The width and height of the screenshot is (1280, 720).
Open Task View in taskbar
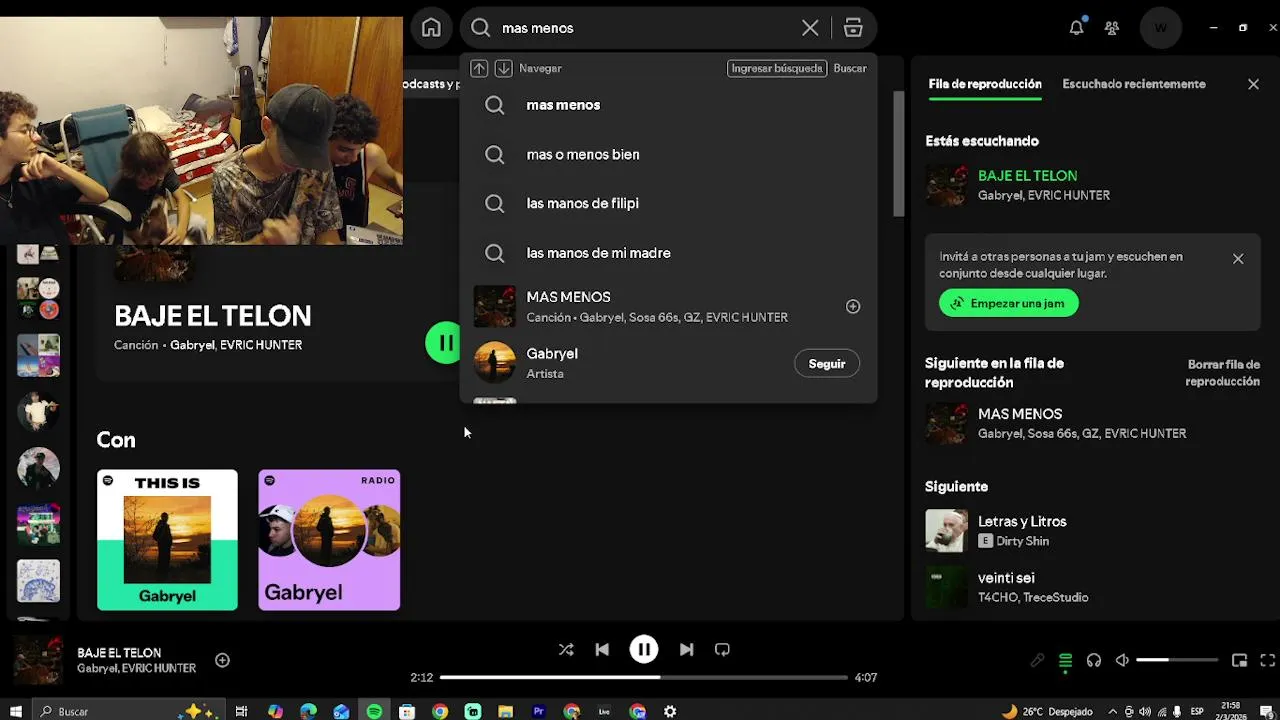241,711
